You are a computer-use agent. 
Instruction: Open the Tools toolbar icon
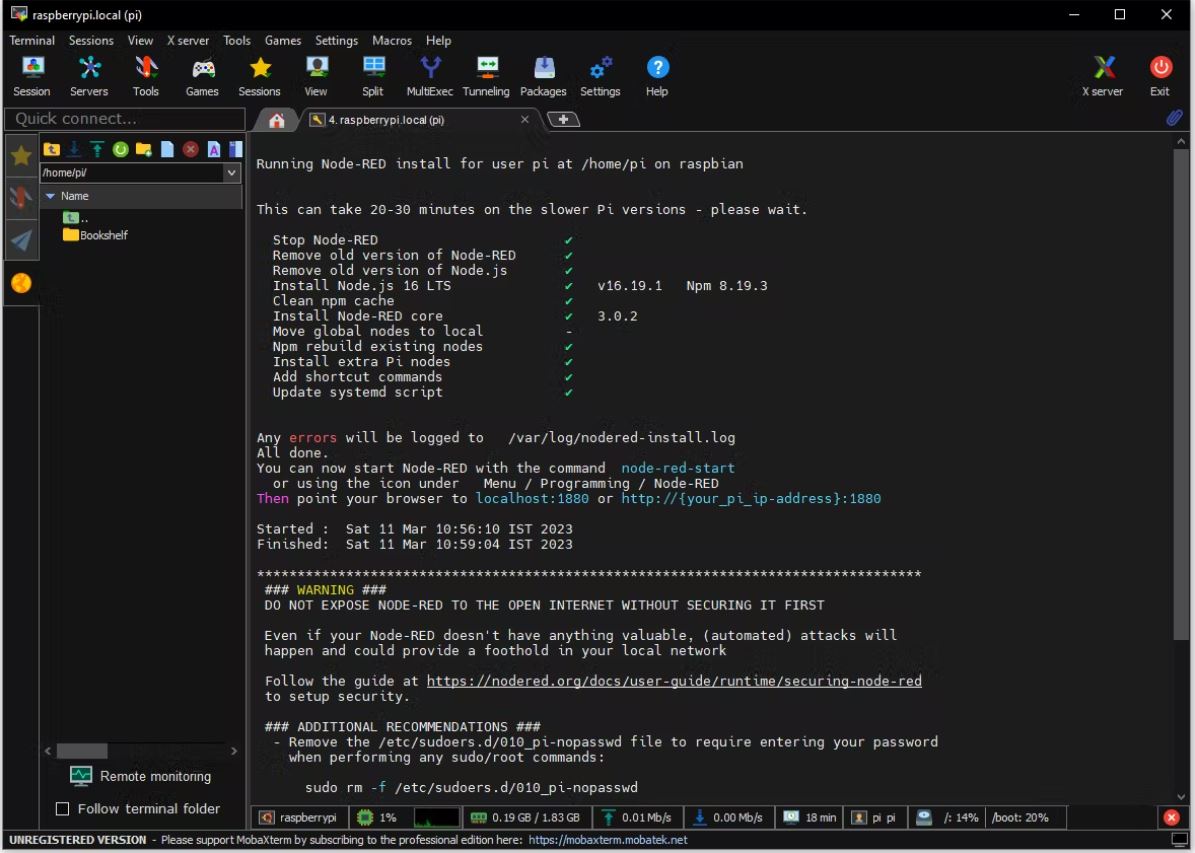146,76
